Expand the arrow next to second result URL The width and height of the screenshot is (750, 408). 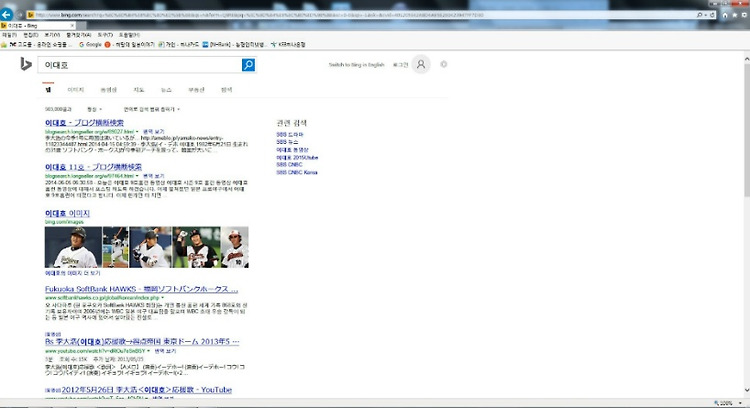[x=137, y=176]
